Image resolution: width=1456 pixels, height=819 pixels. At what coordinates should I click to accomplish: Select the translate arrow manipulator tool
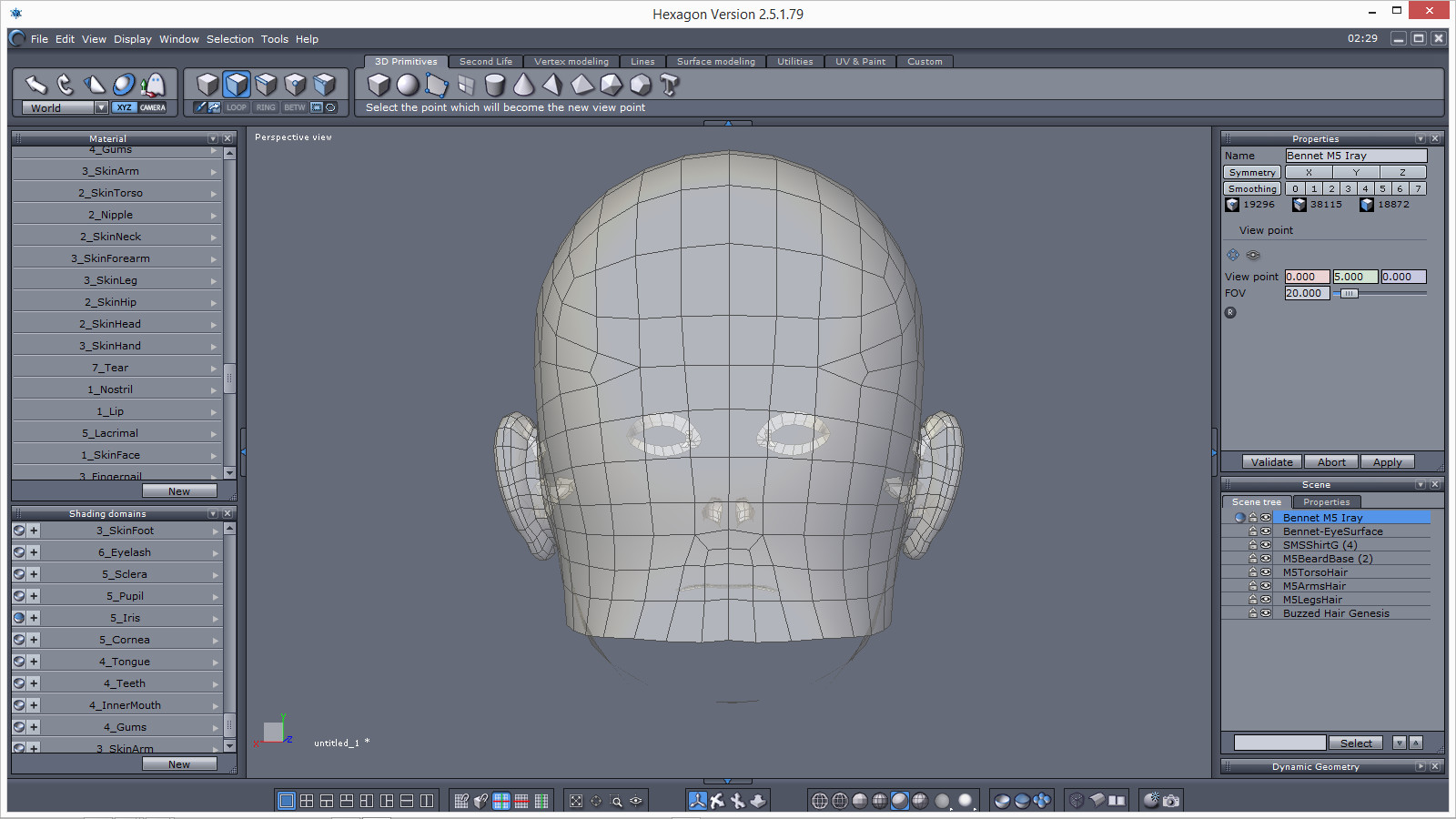[35, 85]
